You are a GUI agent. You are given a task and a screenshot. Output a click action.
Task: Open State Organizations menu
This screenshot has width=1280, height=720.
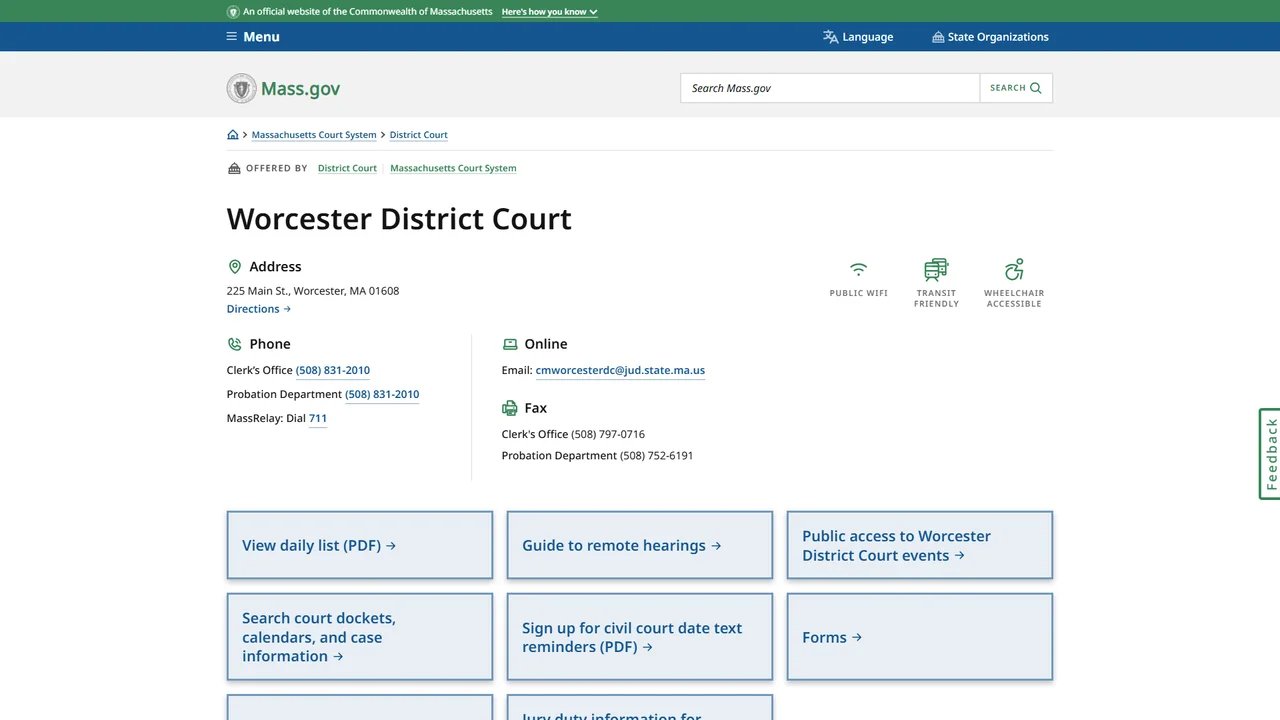point(990,37)
